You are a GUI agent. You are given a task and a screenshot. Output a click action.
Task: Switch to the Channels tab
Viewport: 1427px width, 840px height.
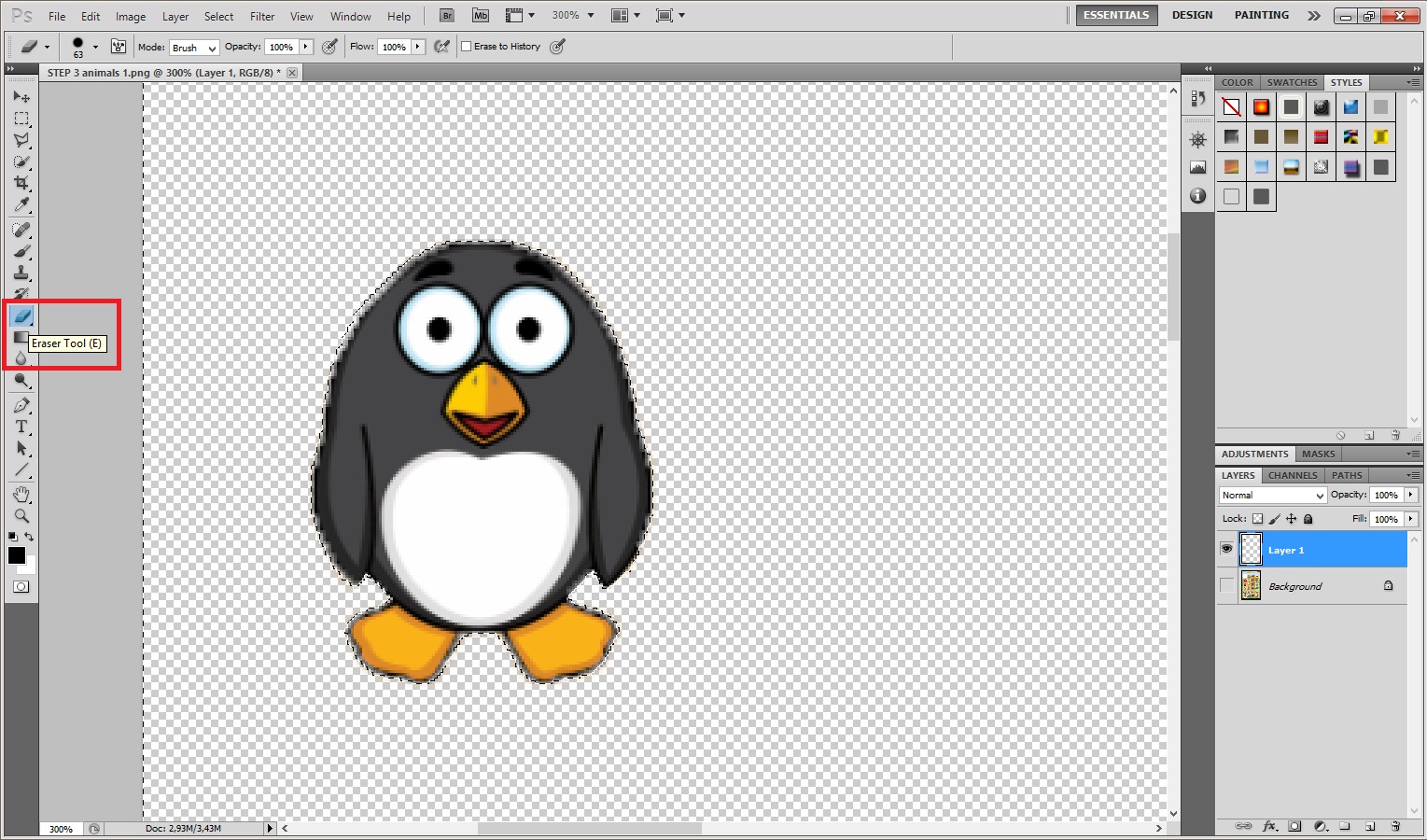[x=1293, y=475]
